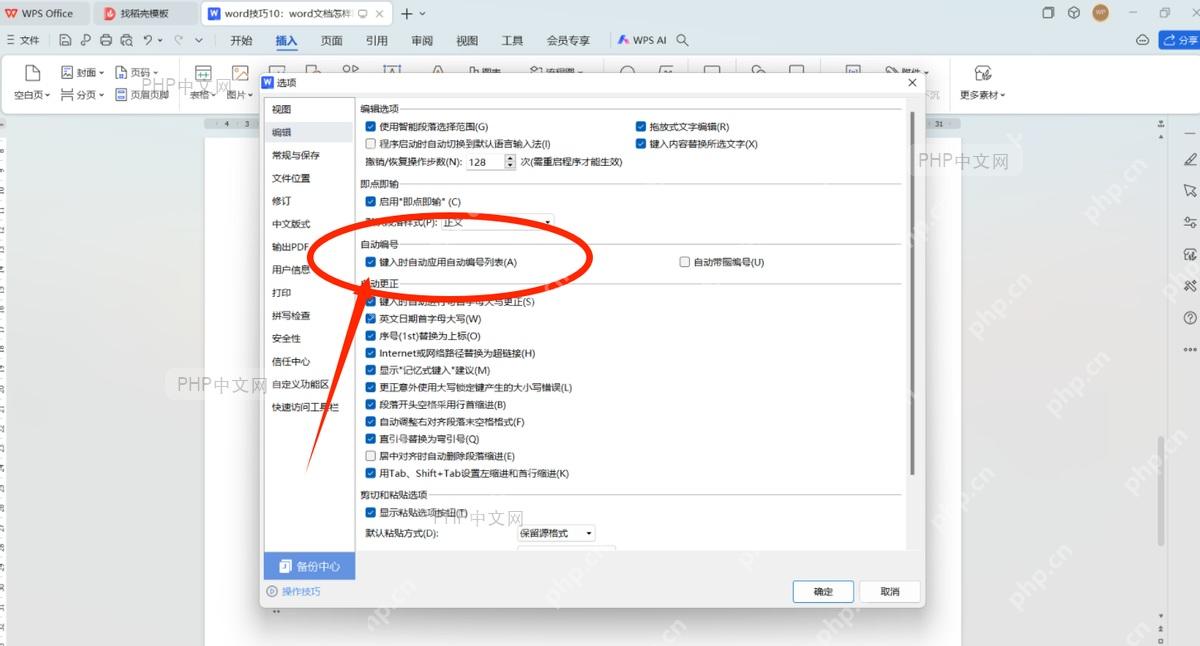Toggle 键入时自动应用自动编号列表(A) checkbox

[371, 262]
